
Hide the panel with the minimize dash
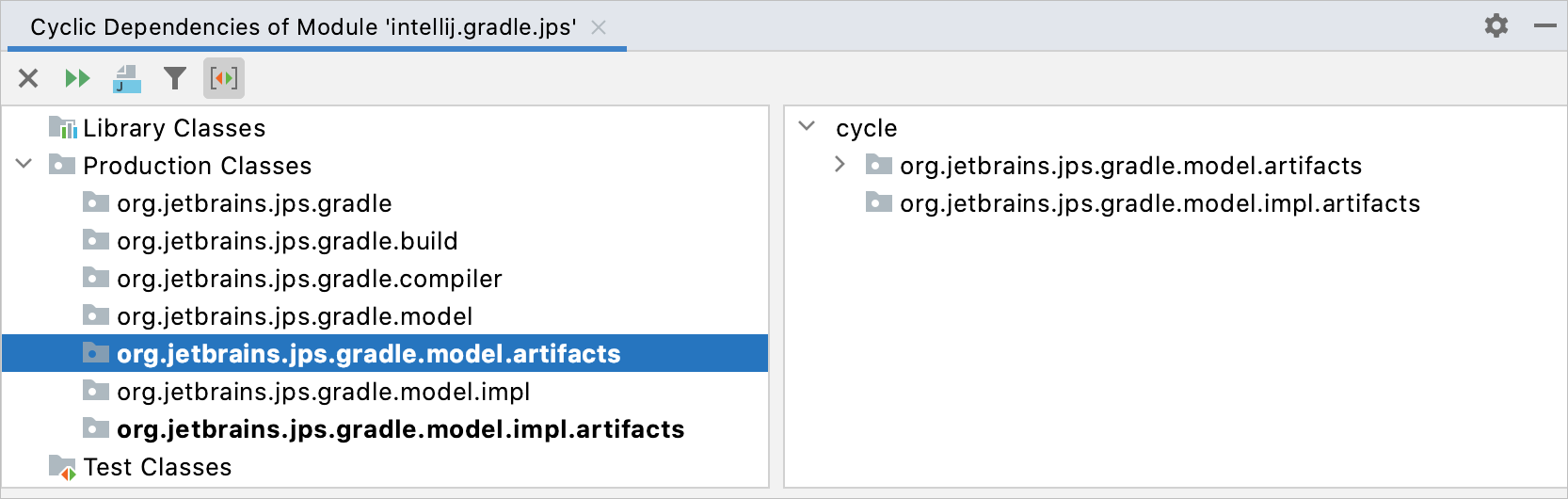click(1544, 25)
